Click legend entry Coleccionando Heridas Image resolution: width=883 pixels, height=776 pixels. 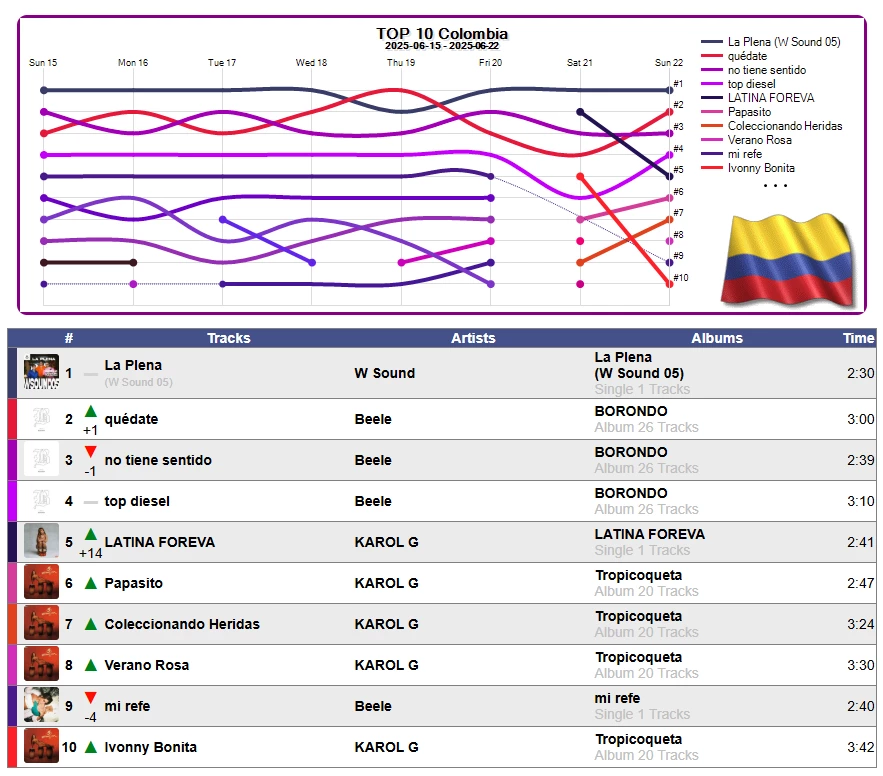(784, 126)
